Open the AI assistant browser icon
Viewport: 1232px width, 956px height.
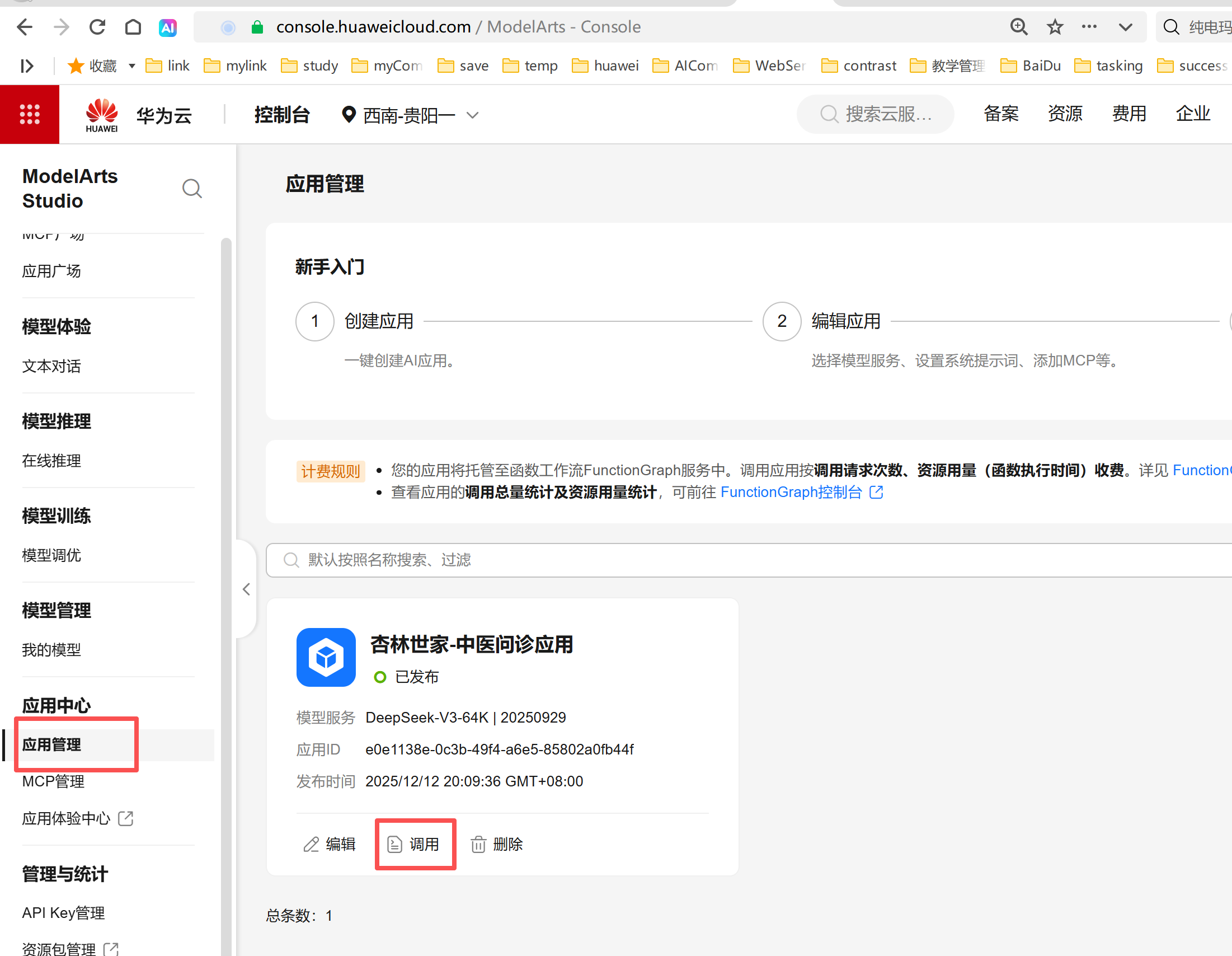[x=167, y=27]
